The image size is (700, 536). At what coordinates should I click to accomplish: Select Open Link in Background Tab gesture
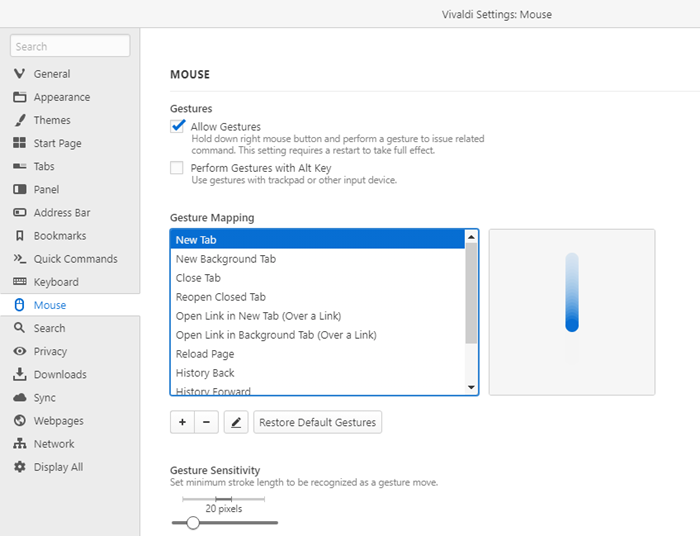[x=317, y=335]
